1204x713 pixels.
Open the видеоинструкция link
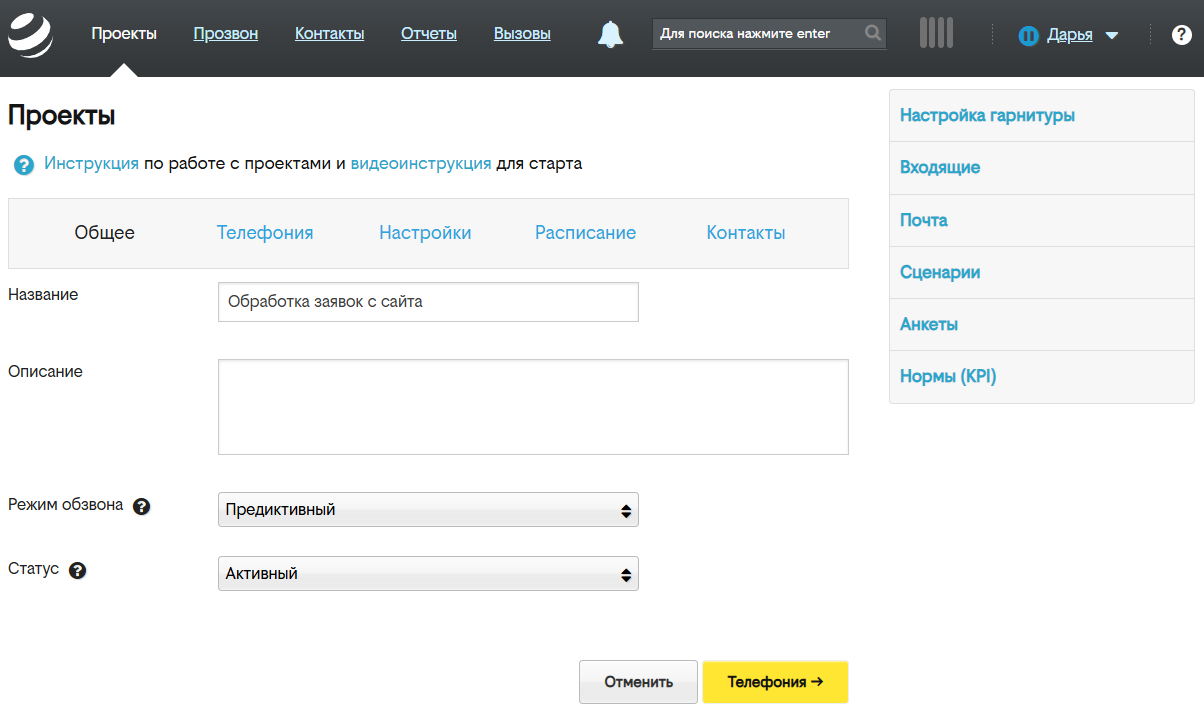coord(420,164)
